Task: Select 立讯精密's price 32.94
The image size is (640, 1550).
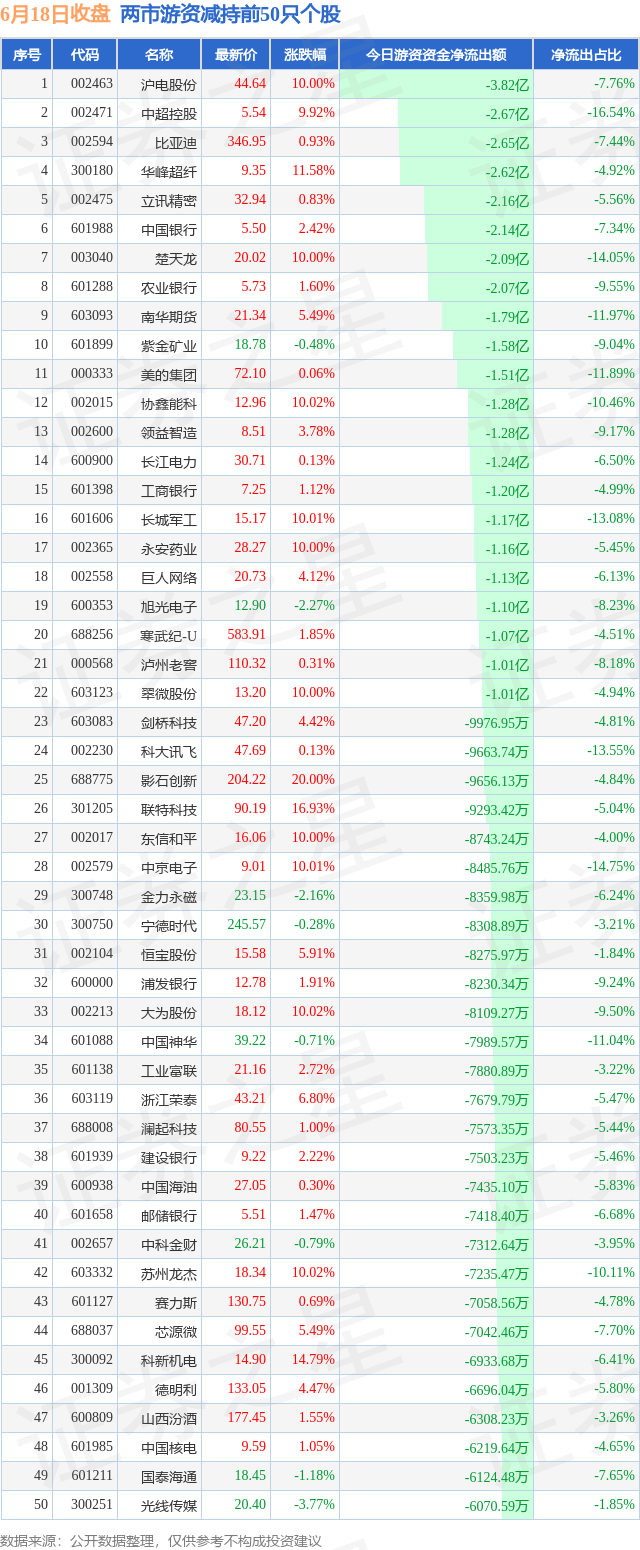Action: point(250,200)
